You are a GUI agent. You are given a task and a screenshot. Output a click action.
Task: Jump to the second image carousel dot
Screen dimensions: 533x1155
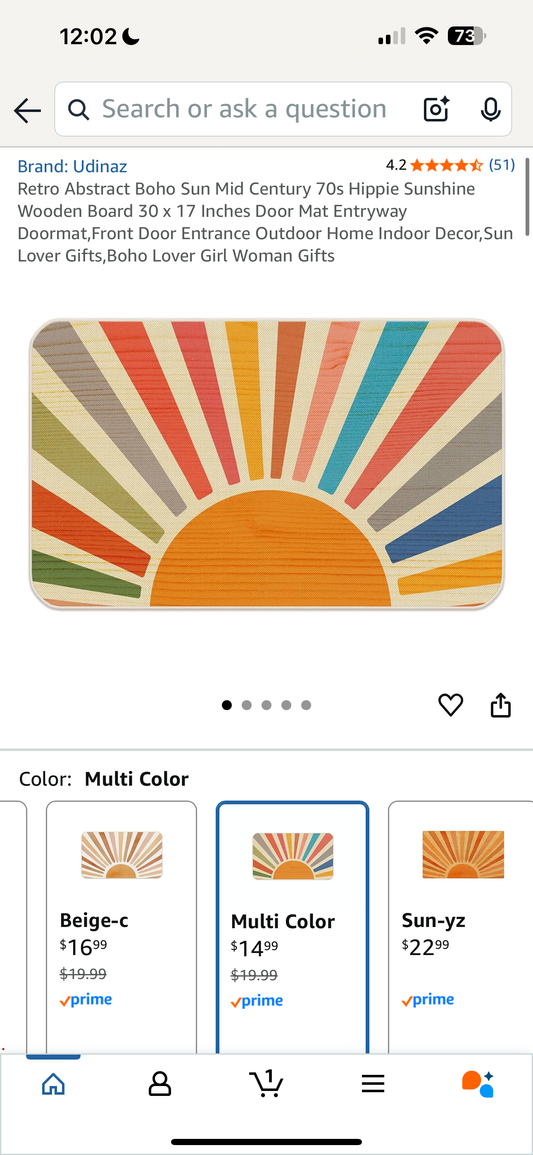point(247,705)
